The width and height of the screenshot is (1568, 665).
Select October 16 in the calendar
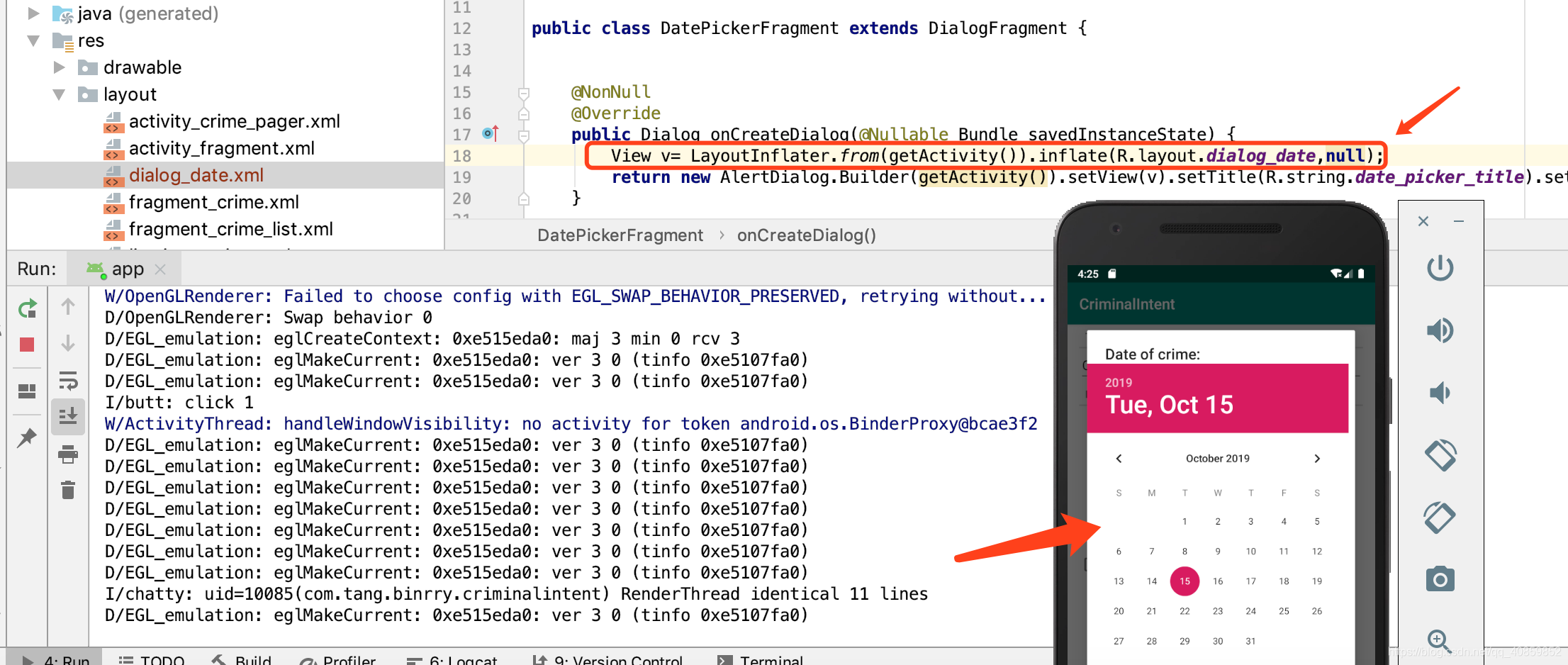pyautogui.click(x=1218, y=581)
